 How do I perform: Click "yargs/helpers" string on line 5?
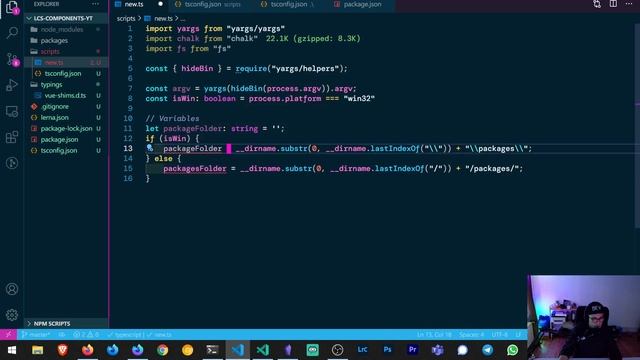305,69
